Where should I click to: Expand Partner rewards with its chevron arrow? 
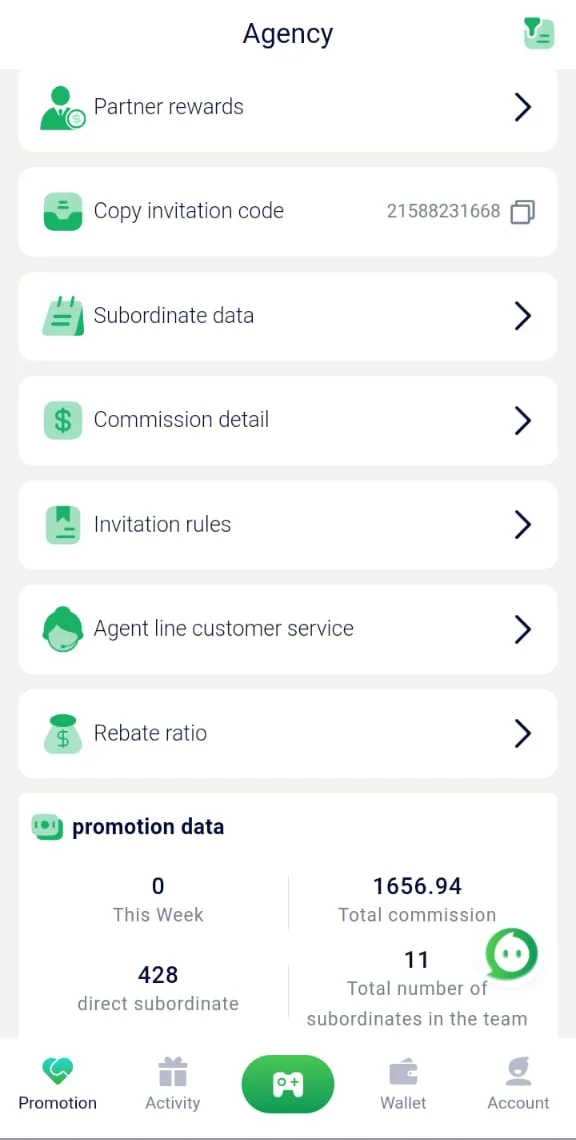pyautogui.click(x=522, y=108)
